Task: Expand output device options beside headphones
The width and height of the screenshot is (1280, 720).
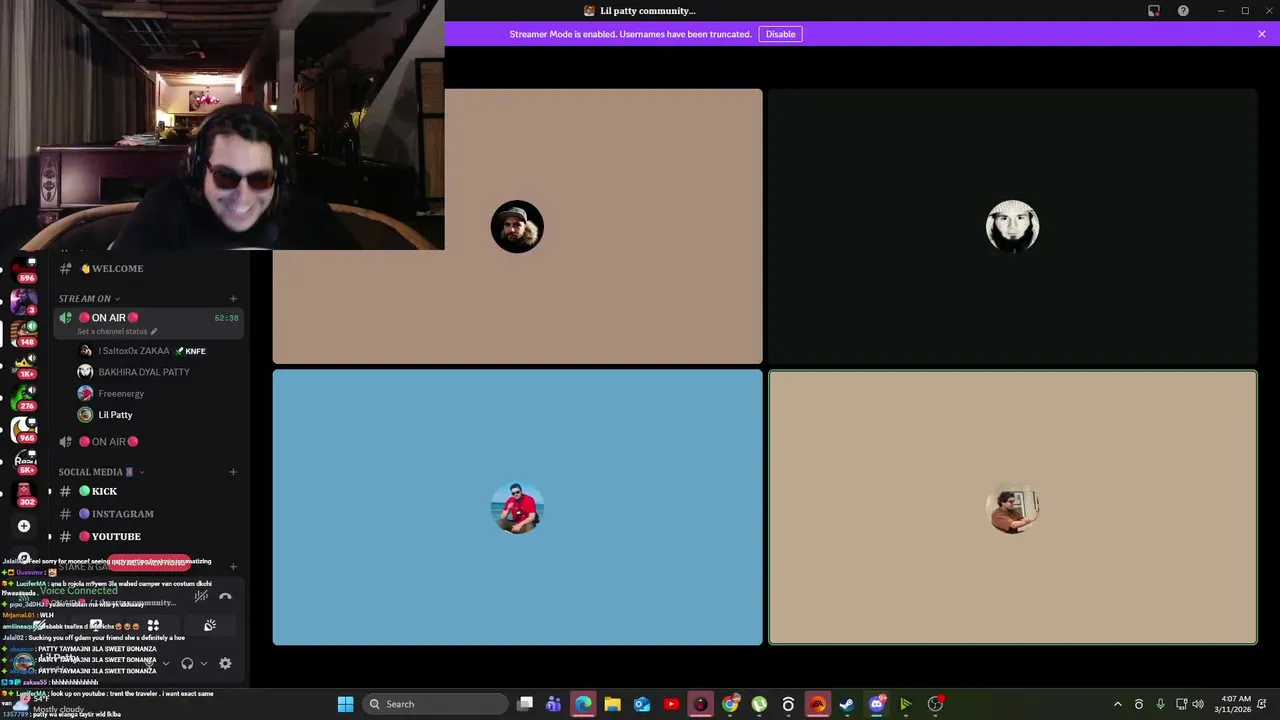Action: coord(204,663)
